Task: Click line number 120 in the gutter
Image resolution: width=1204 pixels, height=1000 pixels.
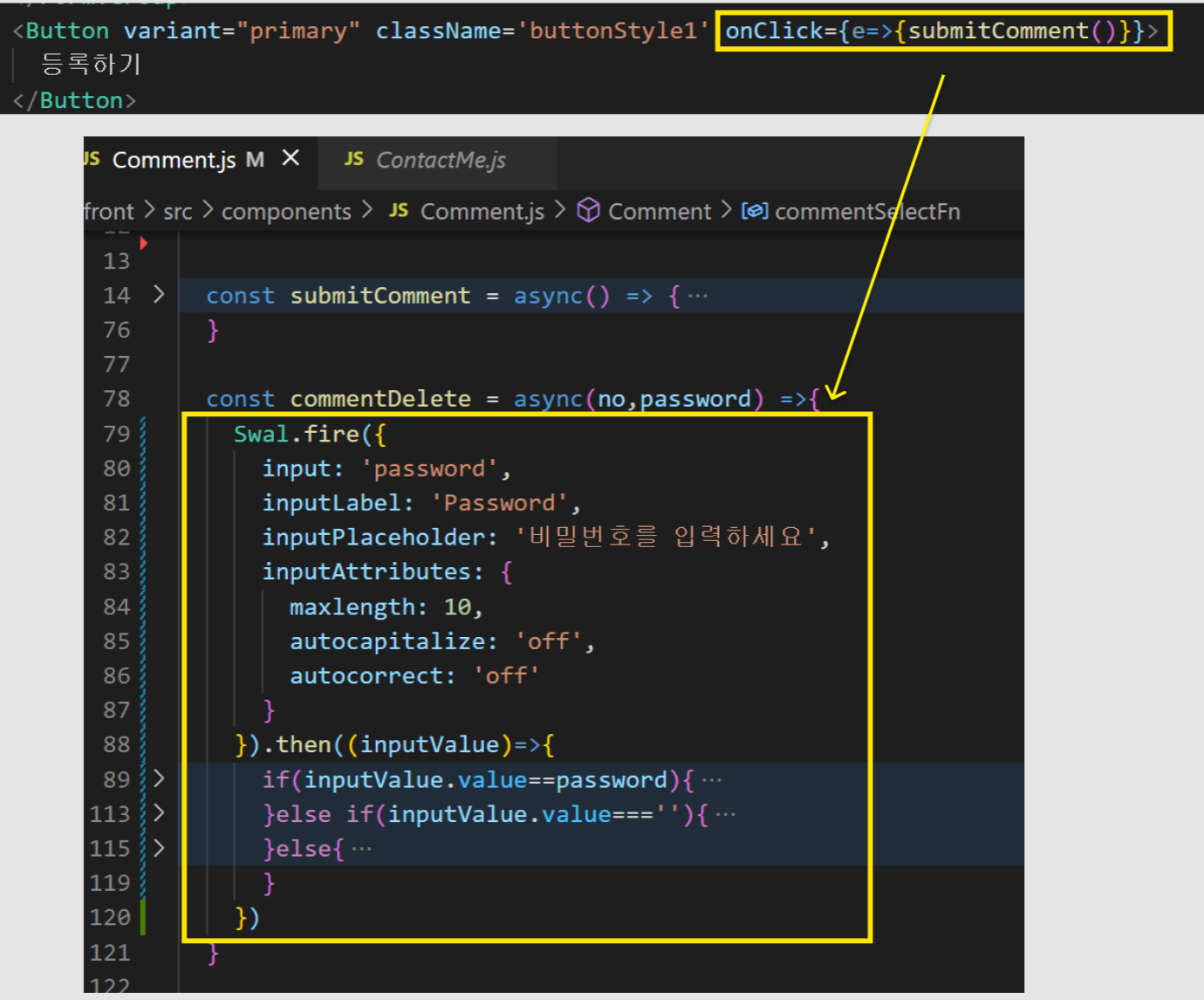Action: point(110,917)
